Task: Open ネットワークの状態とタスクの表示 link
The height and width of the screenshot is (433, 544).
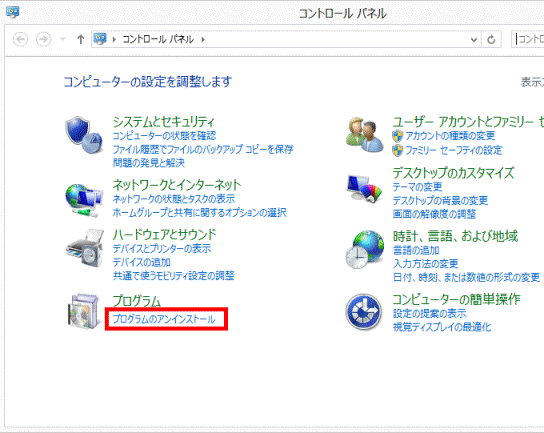Action: pos(174,199)
